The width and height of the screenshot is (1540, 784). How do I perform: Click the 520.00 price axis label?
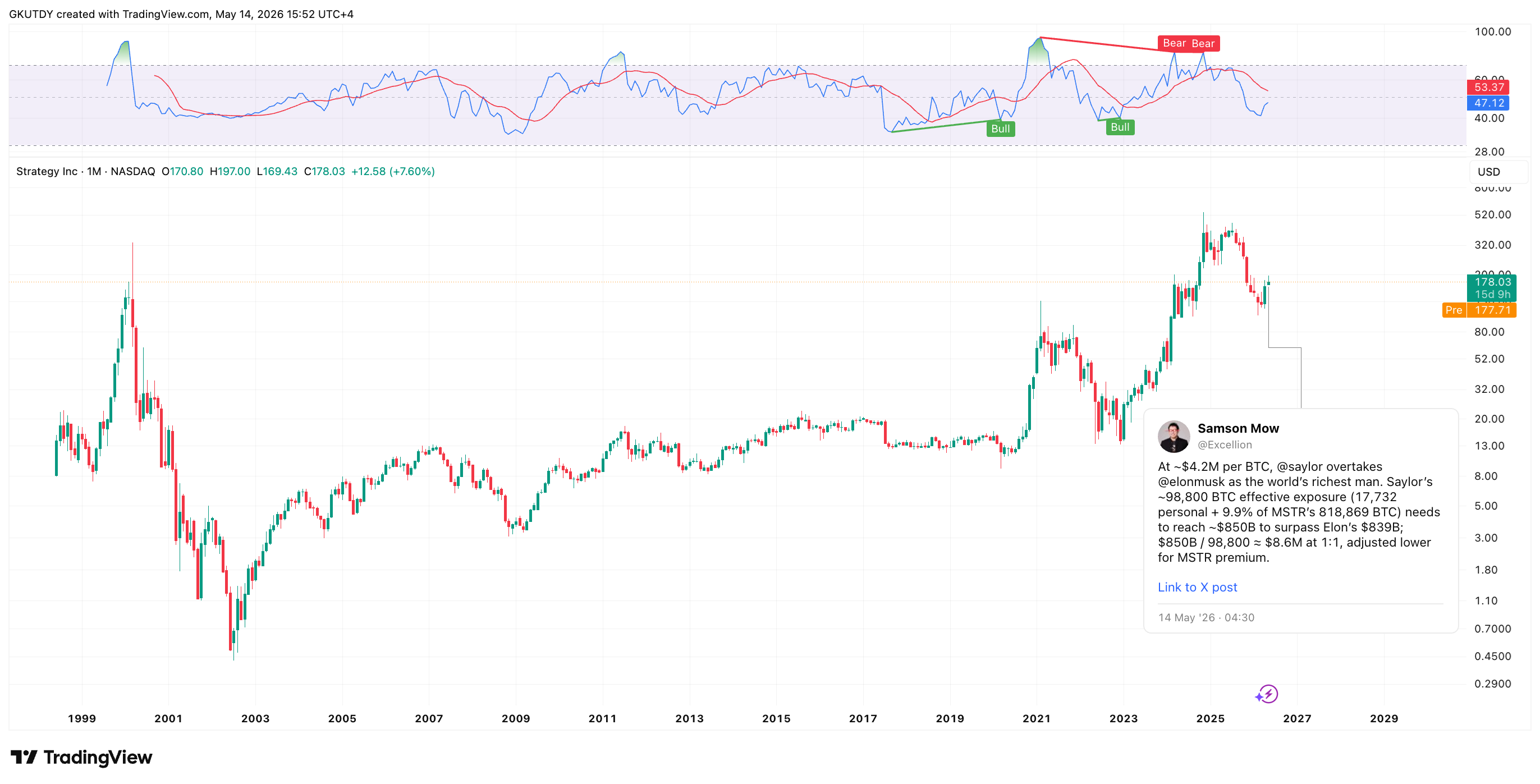(1492, 215)
